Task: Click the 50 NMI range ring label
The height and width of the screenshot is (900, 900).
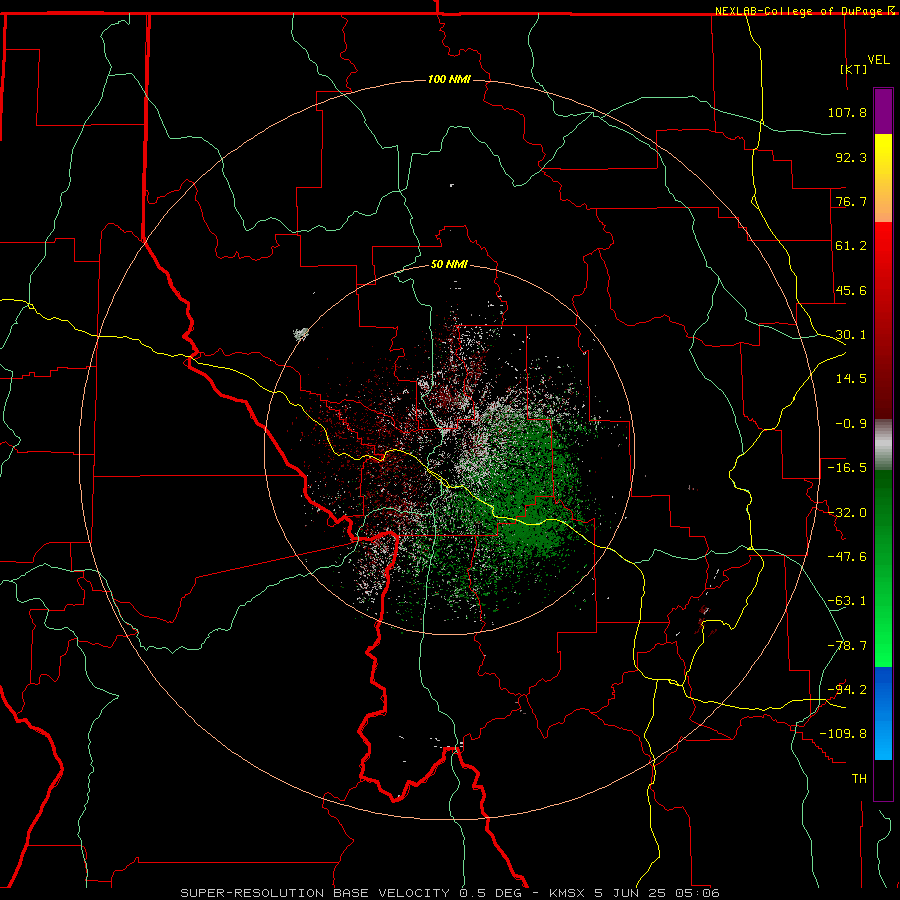Action: point(449,265)
